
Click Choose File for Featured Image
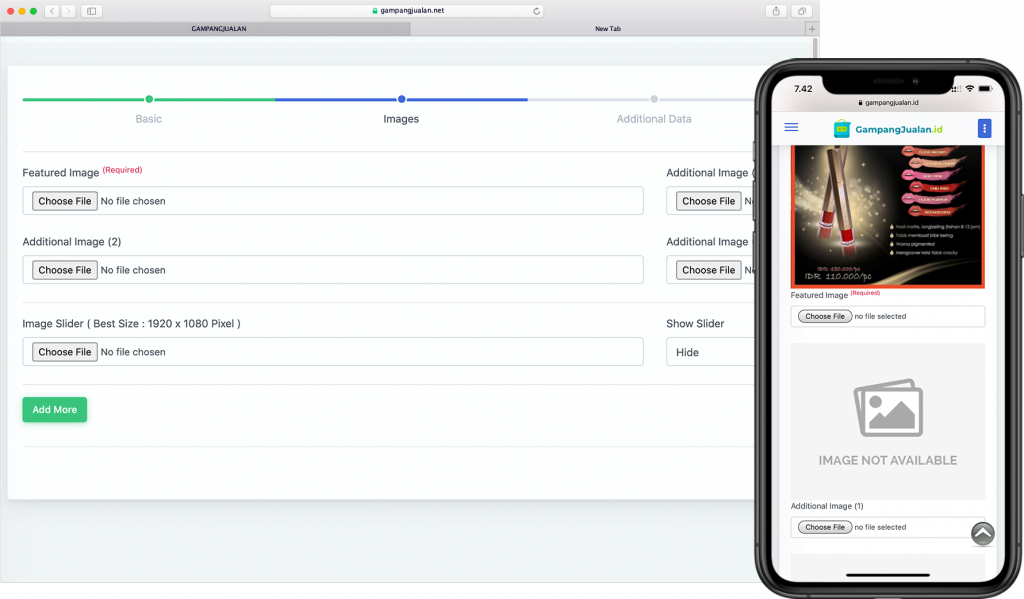coord(65,201)
